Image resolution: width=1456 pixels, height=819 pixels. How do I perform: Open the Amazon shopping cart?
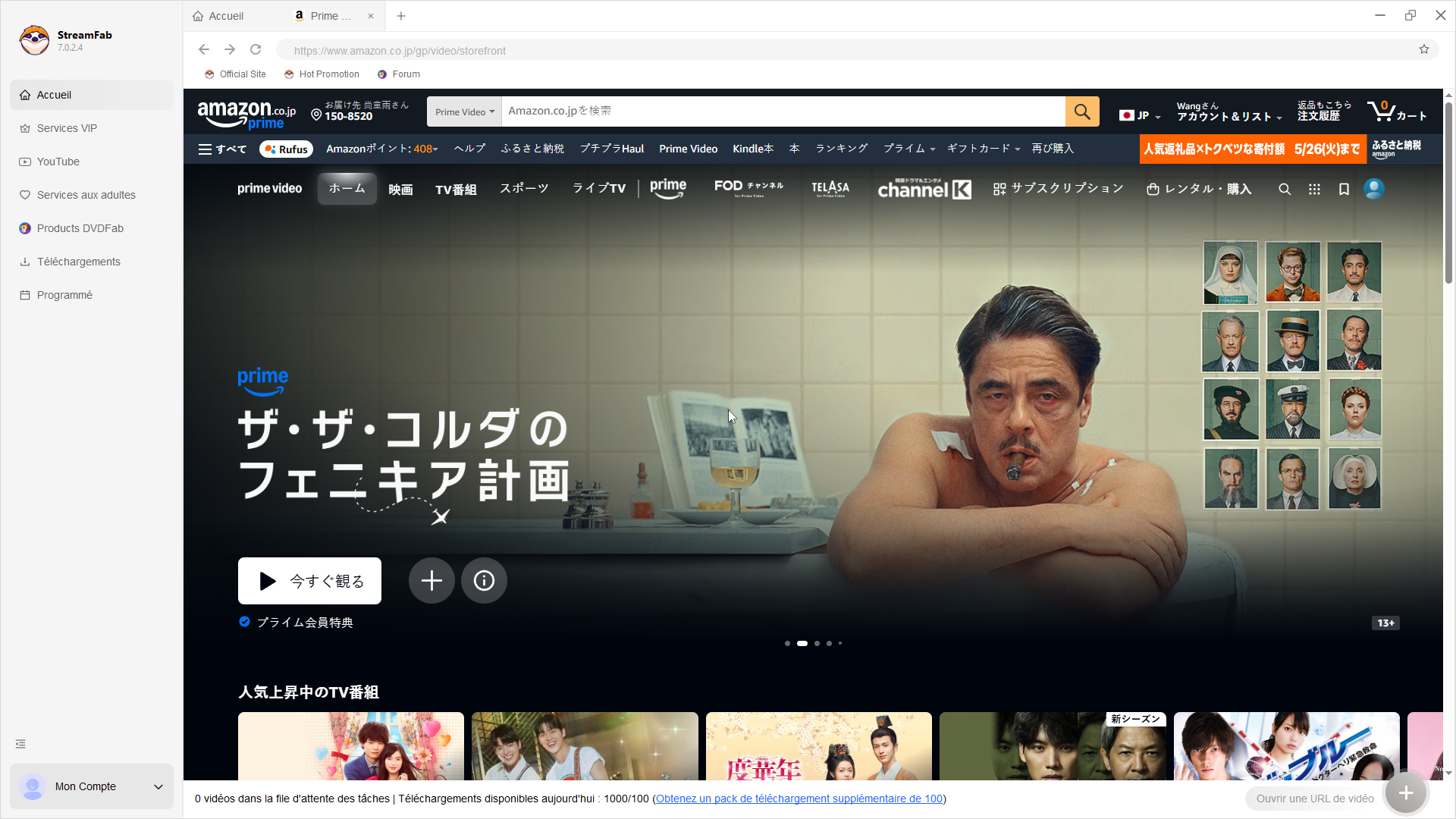point(1397,111)
